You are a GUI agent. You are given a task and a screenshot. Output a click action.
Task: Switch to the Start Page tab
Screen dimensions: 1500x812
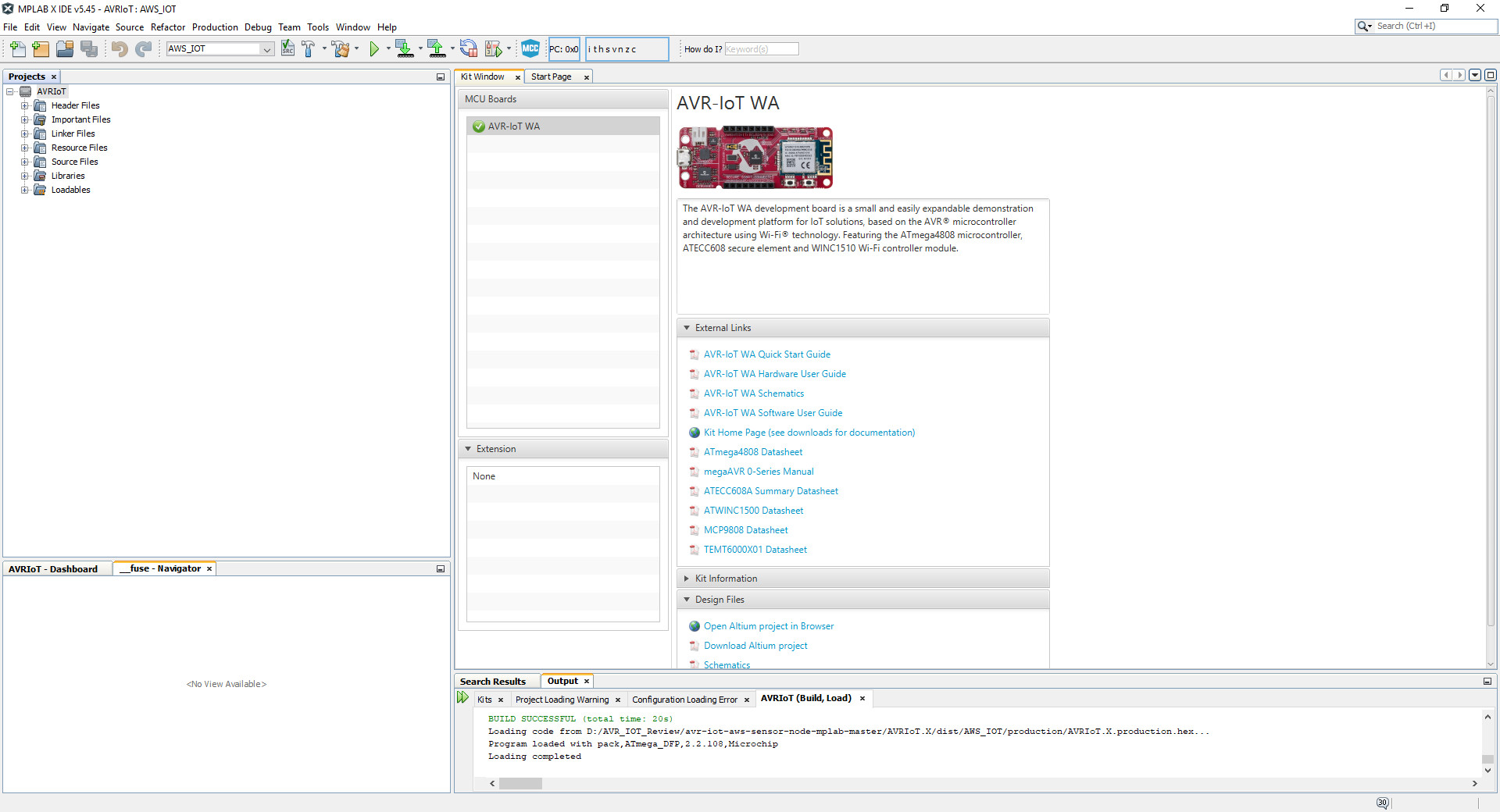point(551,77)
